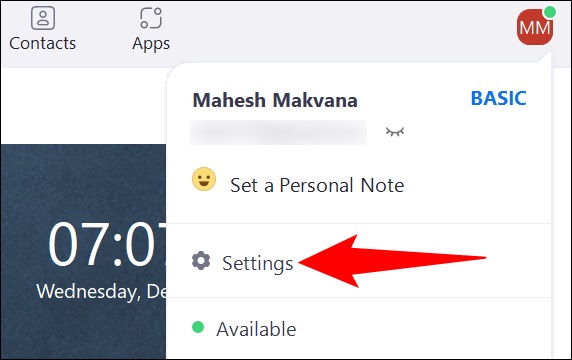Click the 07:07 clock display
The image size is (572, 360).
pyautogui.click(x=107, y=244)
